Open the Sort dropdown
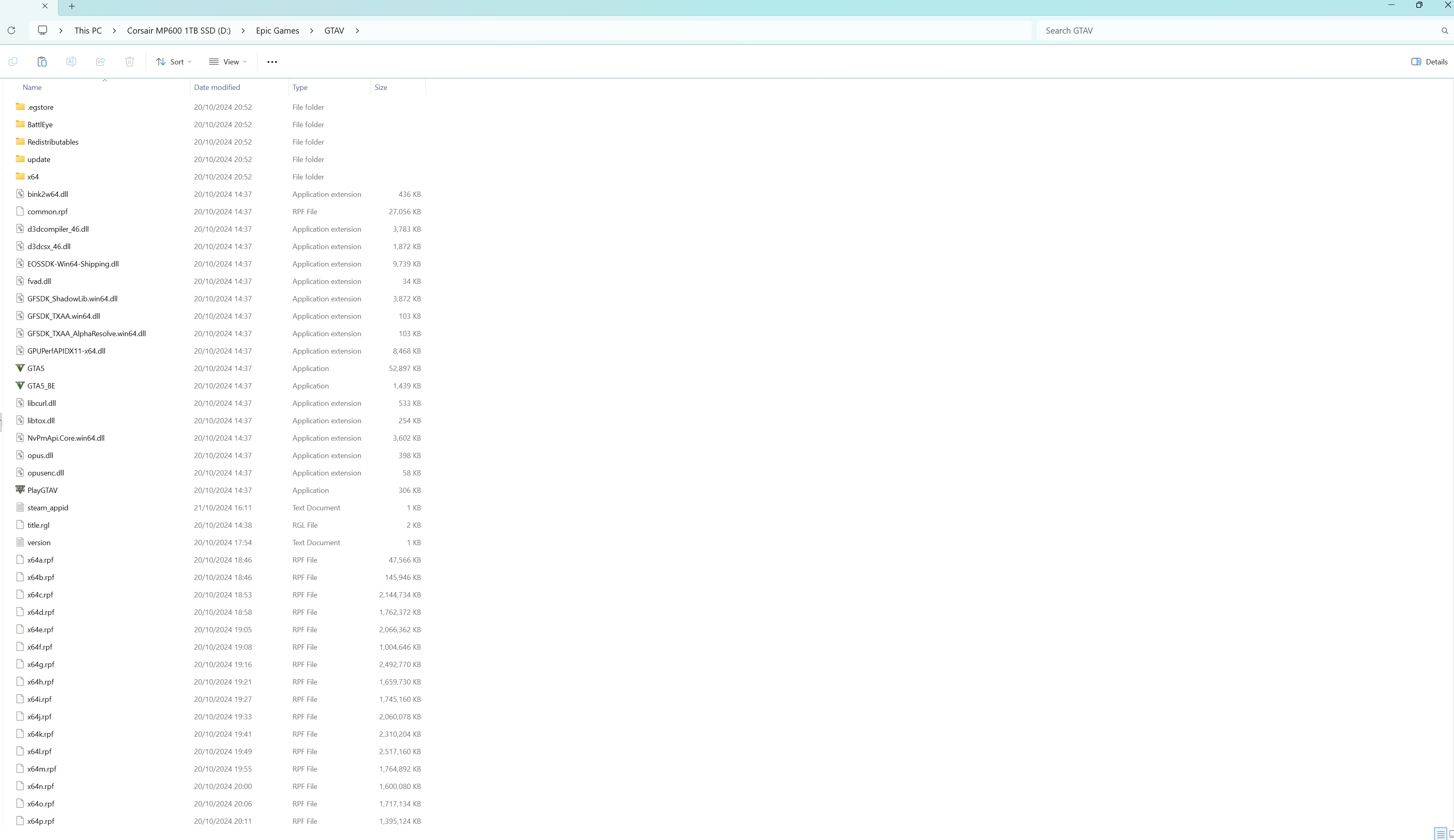1454x840 pixels. pyautogui.click(x=173, y=62)
